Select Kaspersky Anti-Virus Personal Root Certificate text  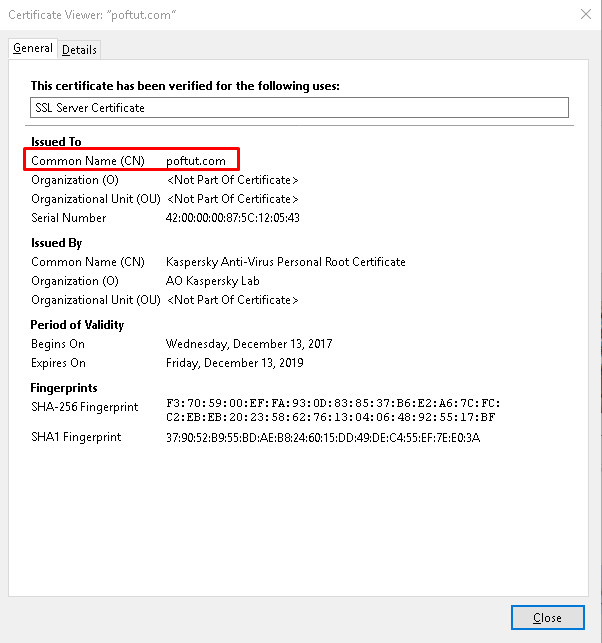(285, 262)
